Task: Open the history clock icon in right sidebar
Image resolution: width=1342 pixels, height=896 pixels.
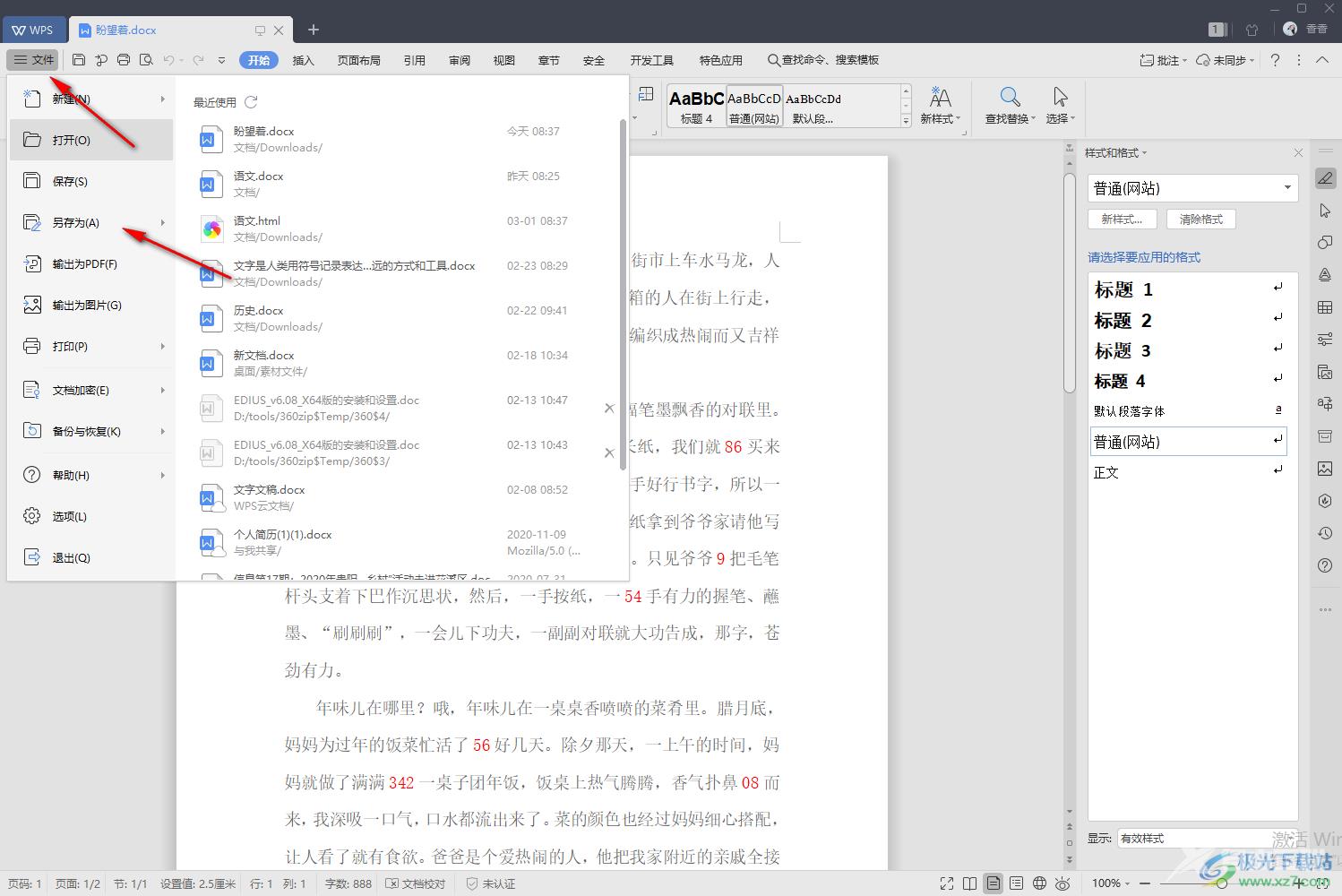Action: [1325, 533]
